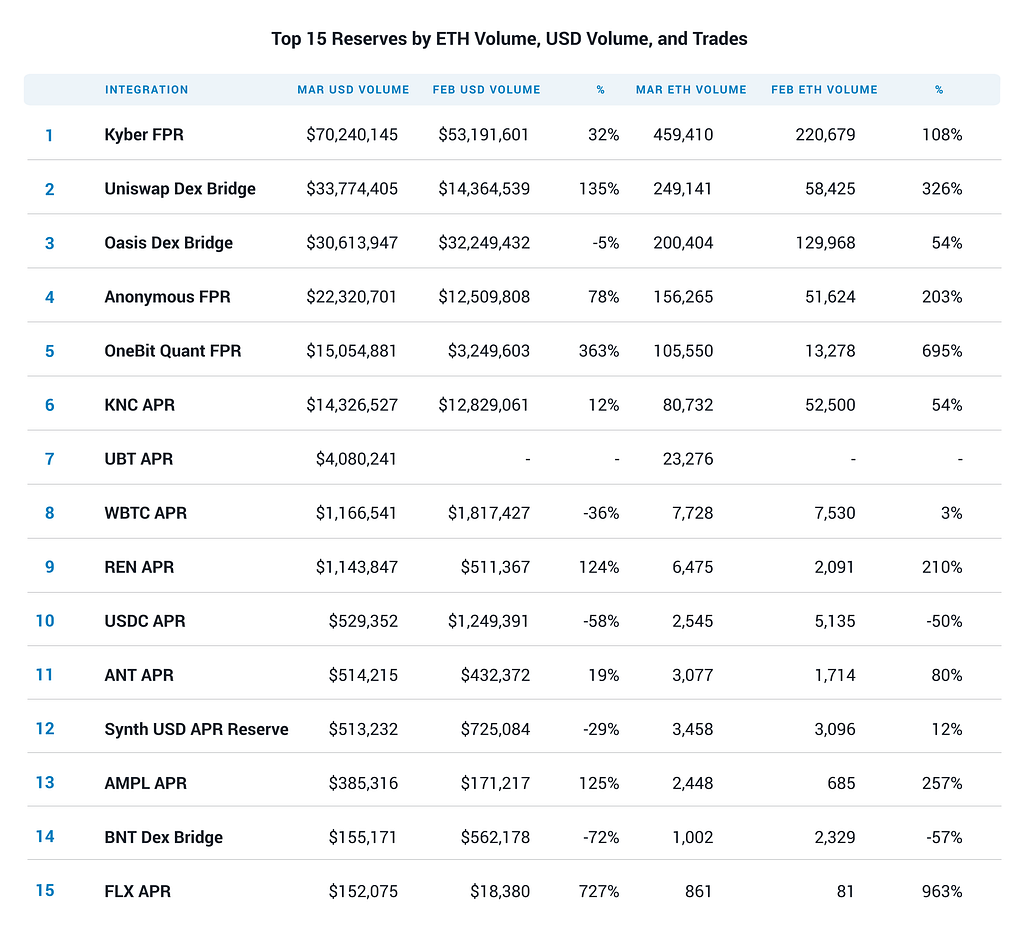Click the FEB ETH VOLUME column header
The width and height of the screenshot is (1024, 951).
point(824,89)
